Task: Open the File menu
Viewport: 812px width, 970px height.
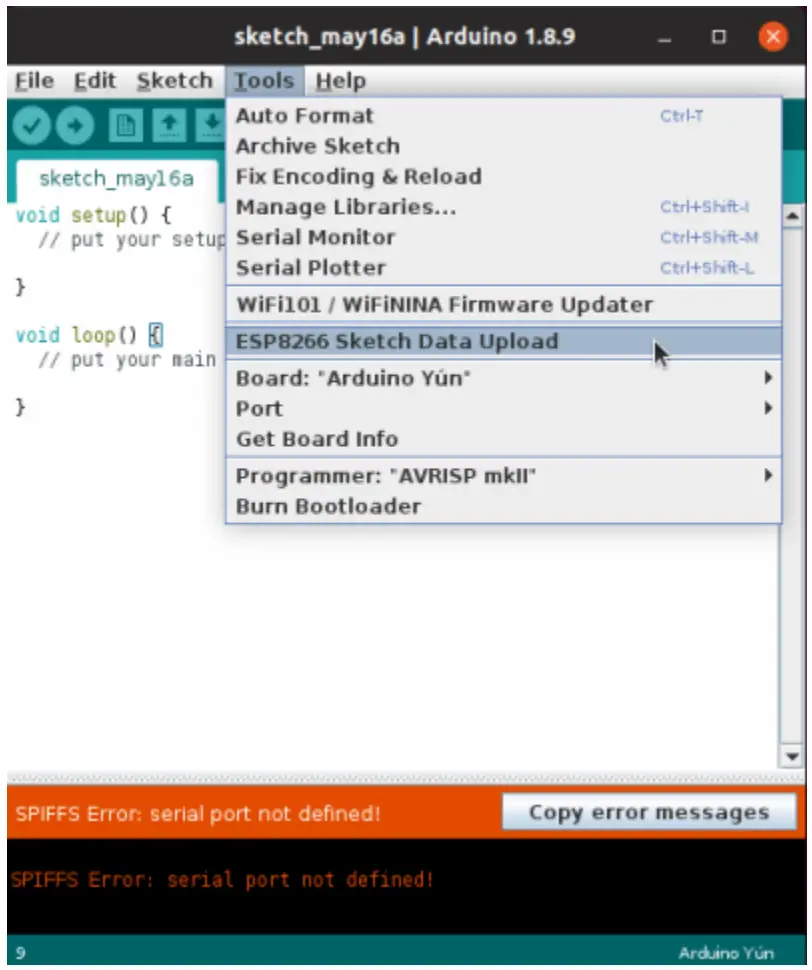Action: click(34, 81)
